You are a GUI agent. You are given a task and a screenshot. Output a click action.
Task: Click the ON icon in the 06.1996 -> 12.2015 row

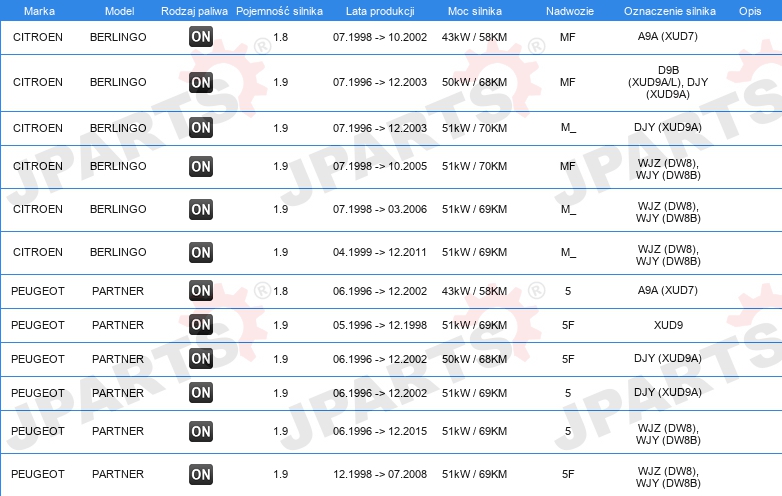tap(201, 431)
